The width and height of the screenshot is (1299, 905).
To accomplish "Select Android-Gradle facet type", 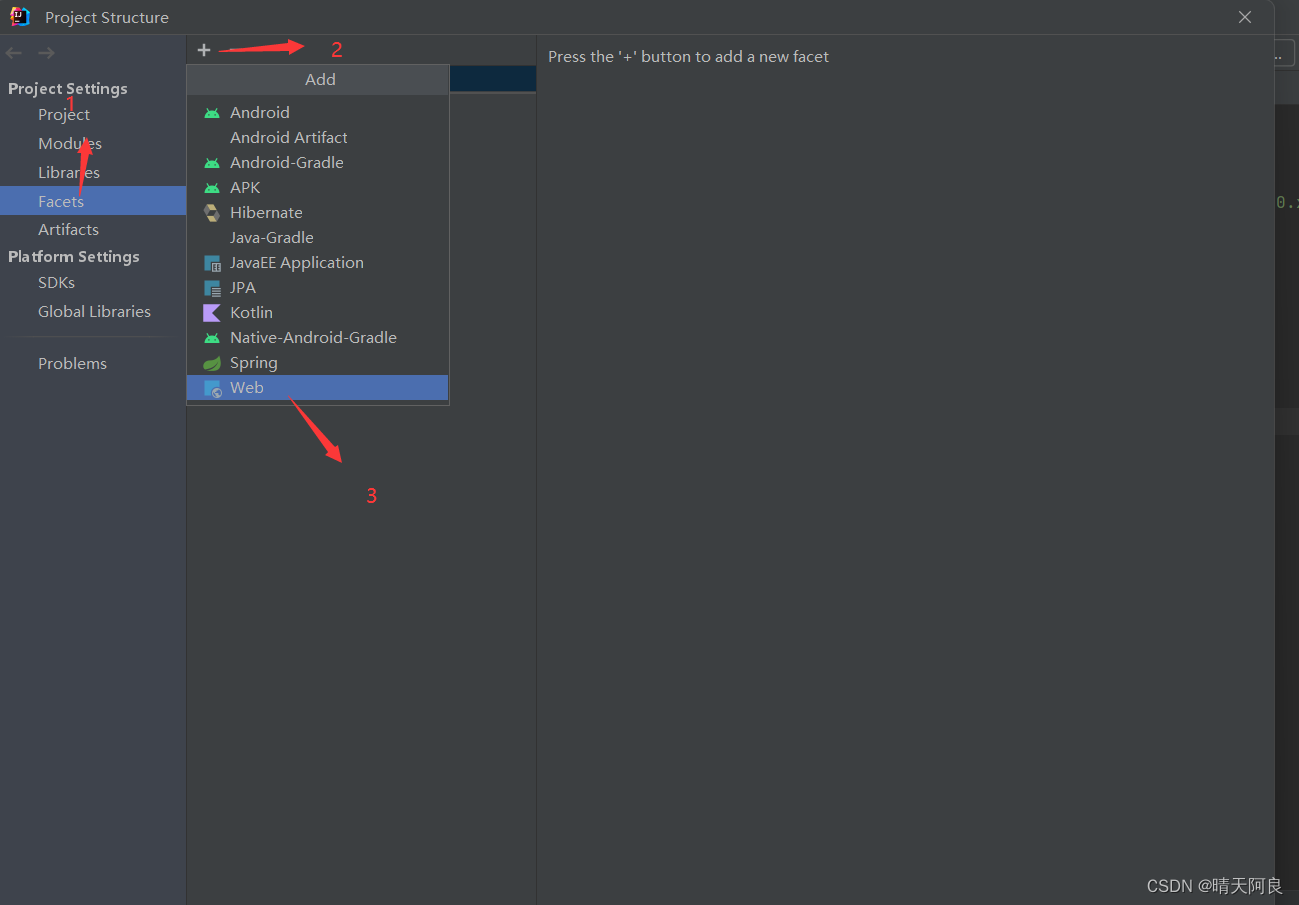I will 317,163.
